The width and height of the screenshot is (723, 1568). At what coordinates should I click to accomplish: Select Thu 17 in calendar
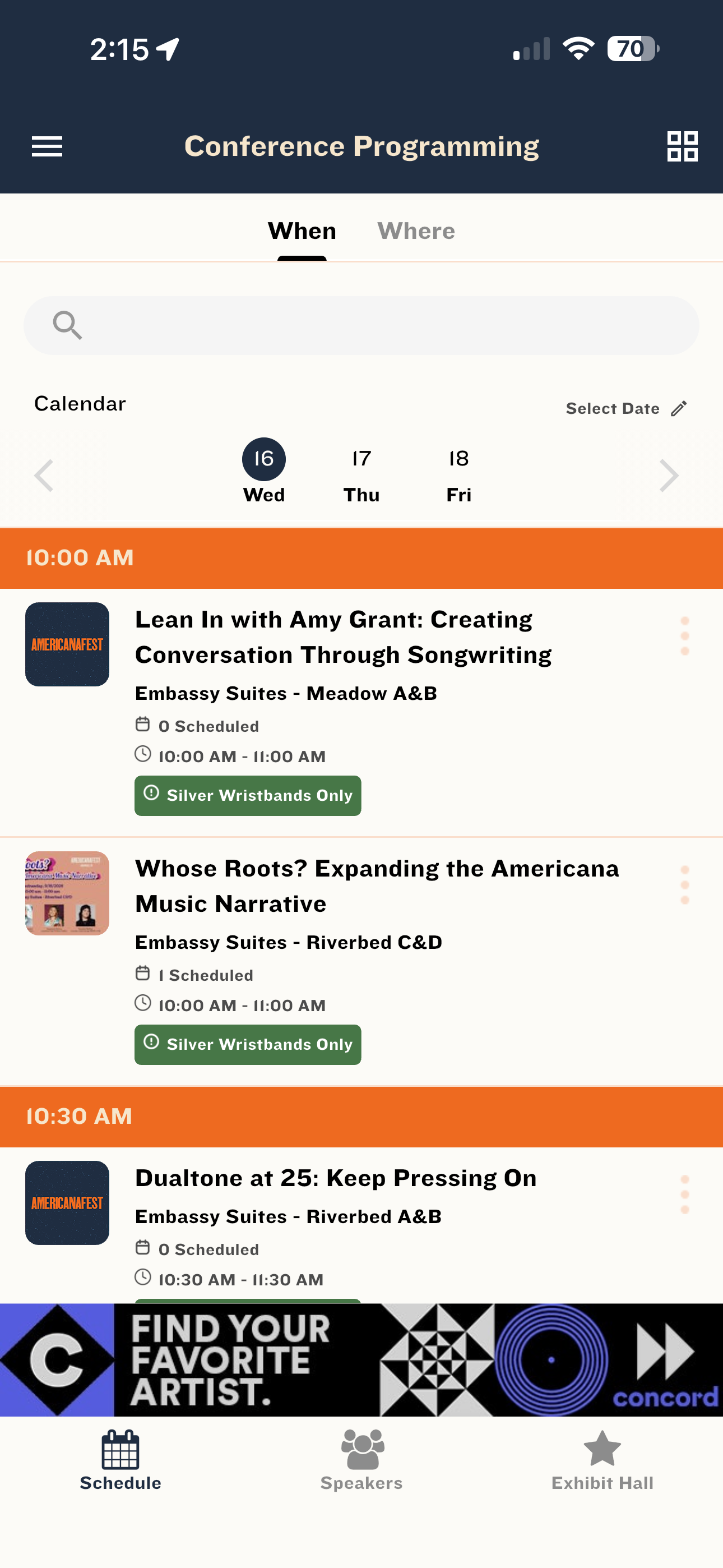[x=361, y=472]
